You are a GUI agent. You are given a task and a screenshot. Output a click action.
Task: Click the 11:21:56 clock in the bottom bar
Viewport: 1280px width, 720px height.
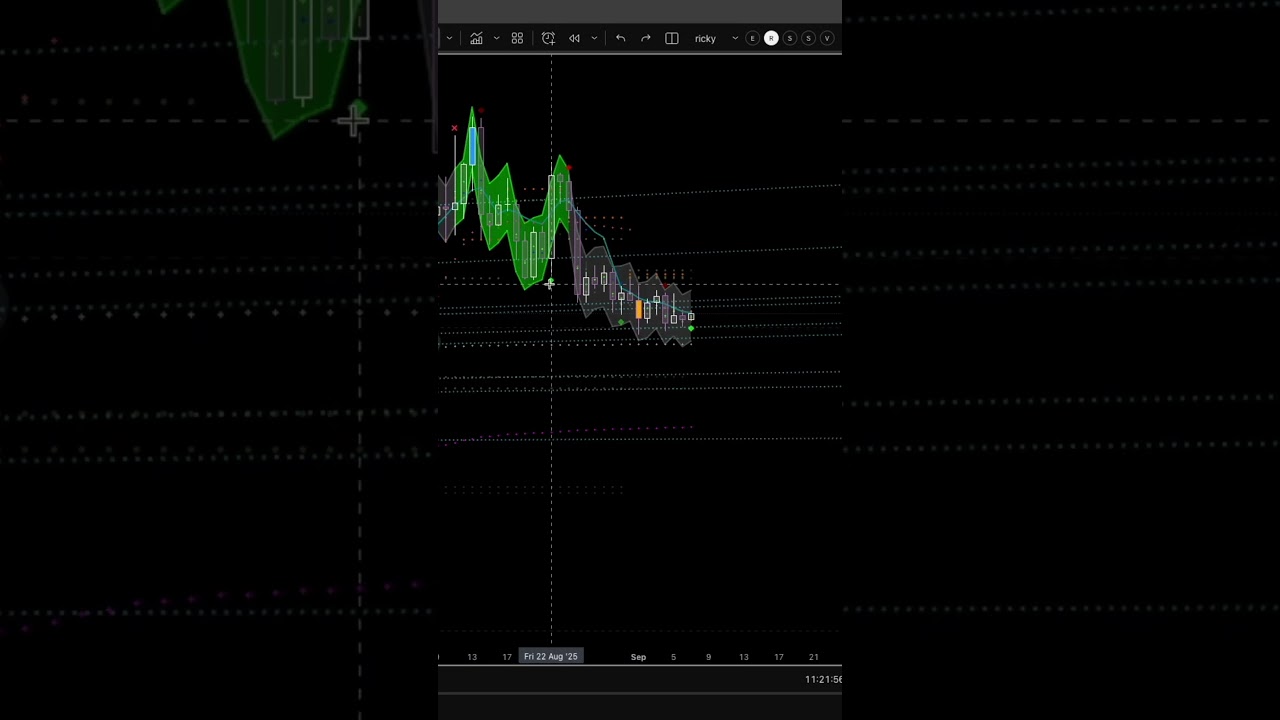(x=823, y=679)
